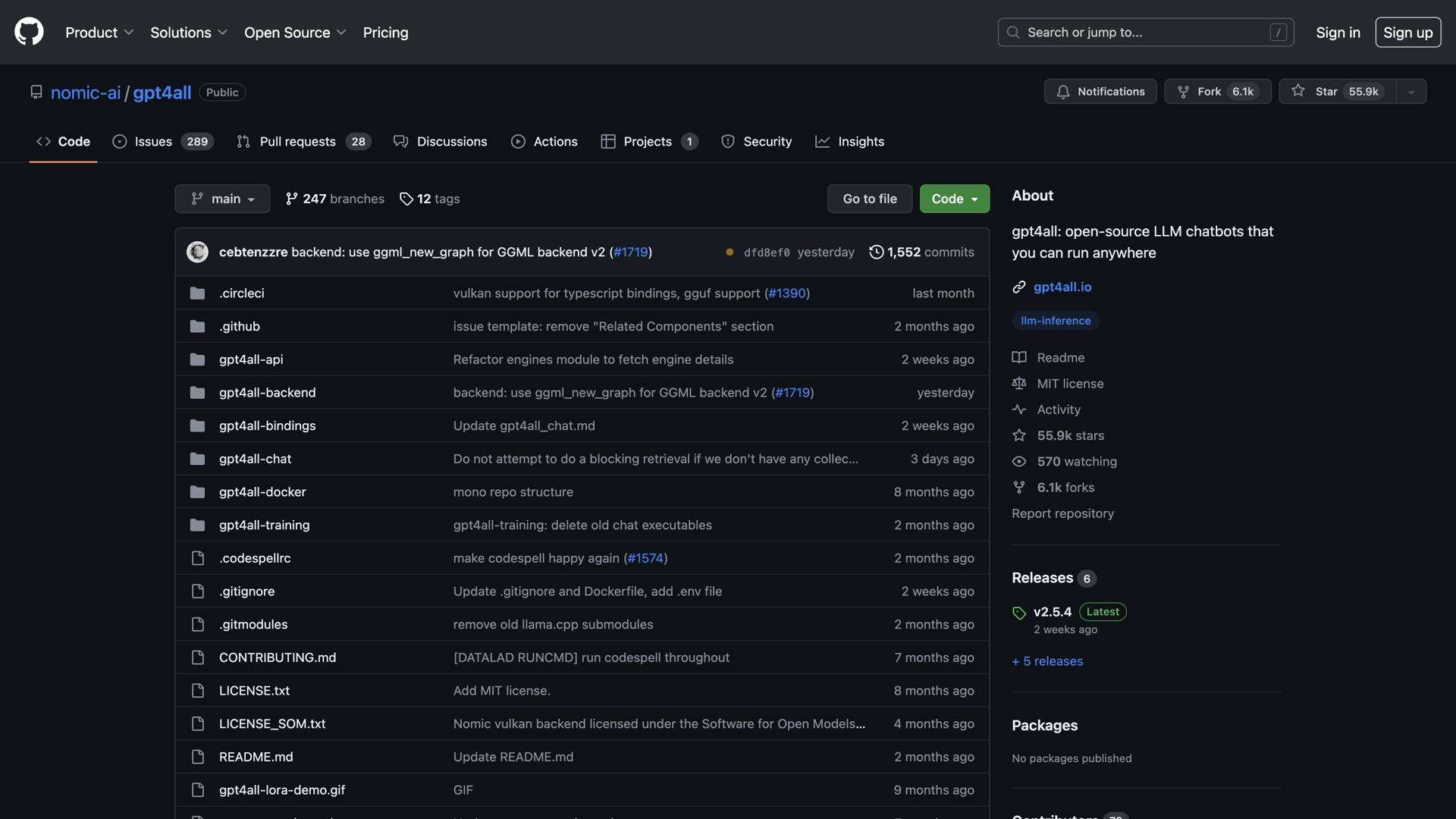Image resolution: width=1456 pixels, height=819 pixels.
Task: Open the commit history clock icon
Action: 876,252
